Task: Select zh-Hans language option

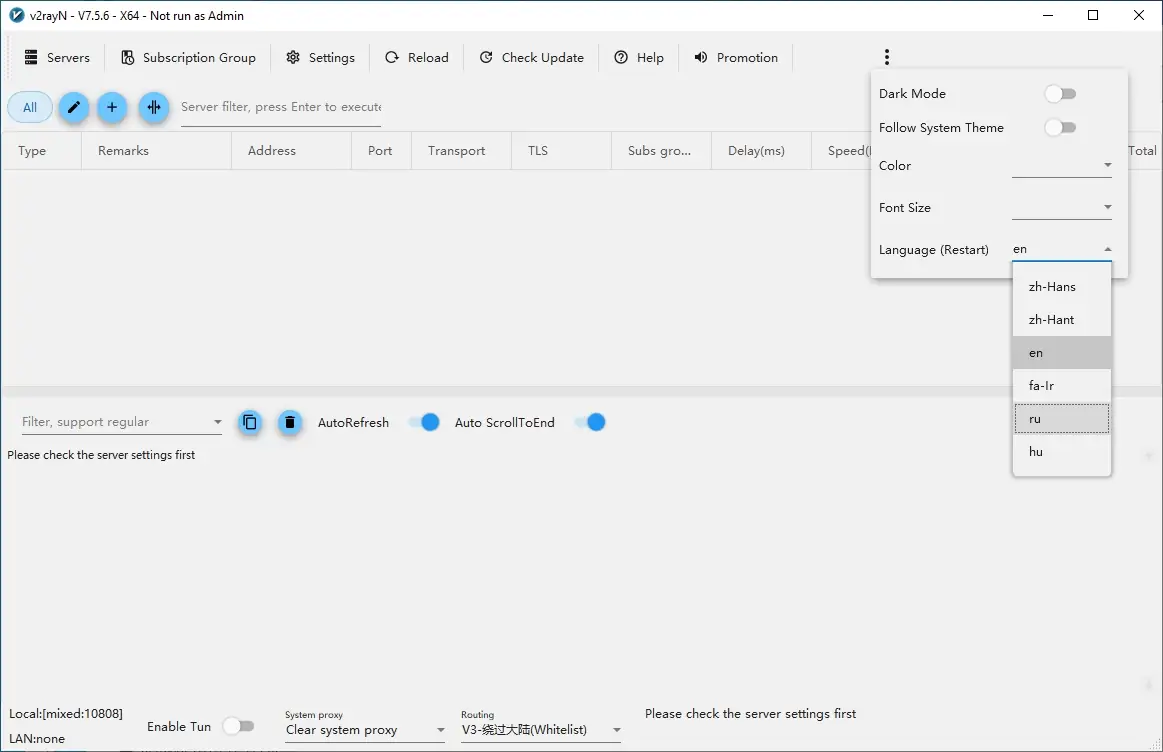Action: [x=1062, y=286]
